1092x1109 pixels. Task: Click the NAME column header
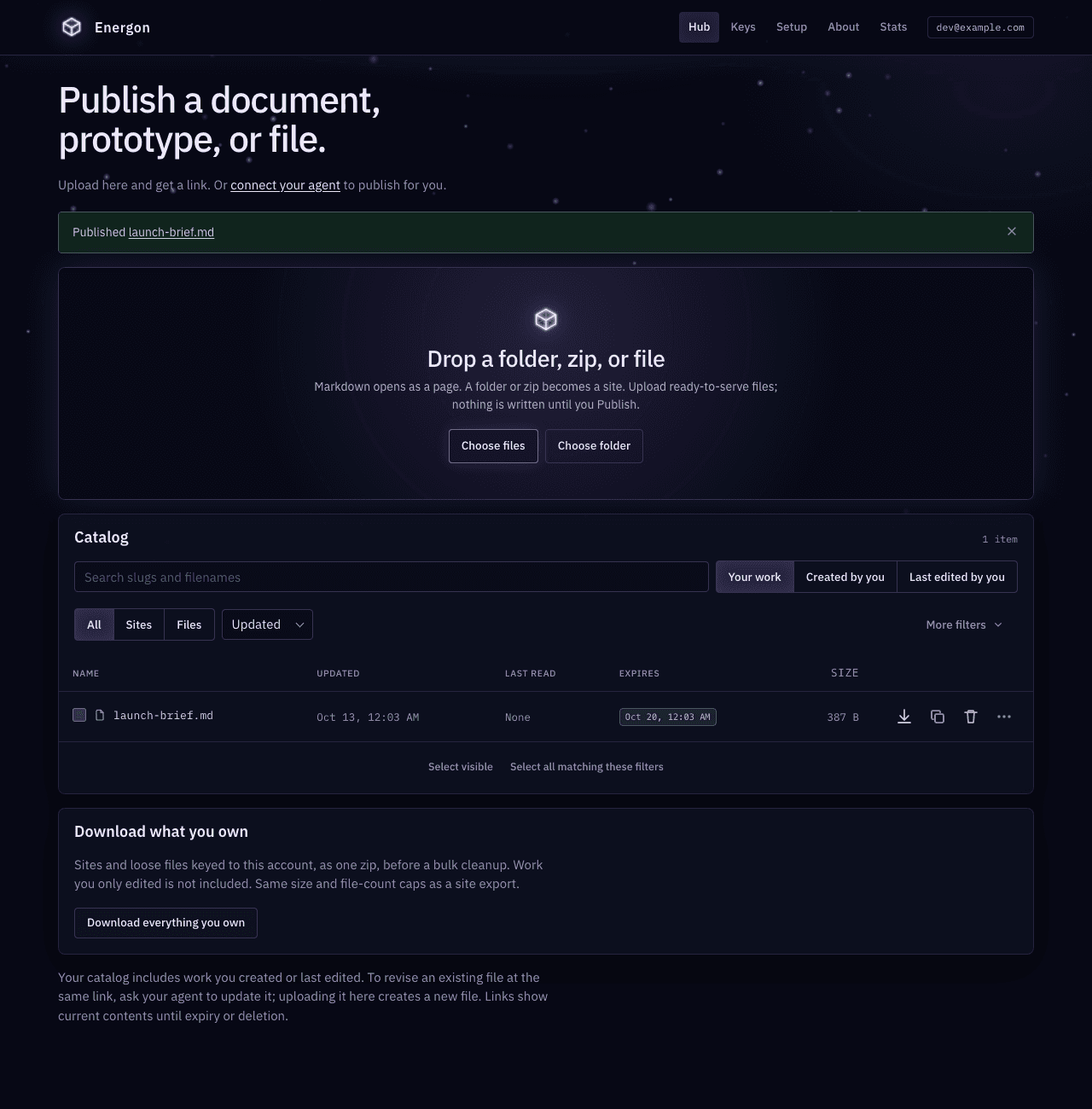pos(86,673)
